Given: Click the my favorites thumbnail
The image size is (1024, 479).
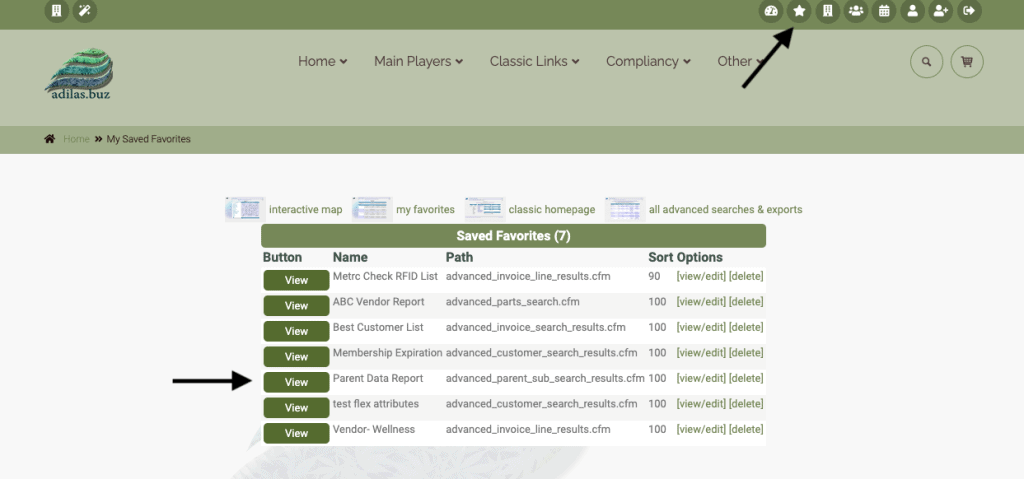Looking at the screenshot, I should [x=372, y=209].
